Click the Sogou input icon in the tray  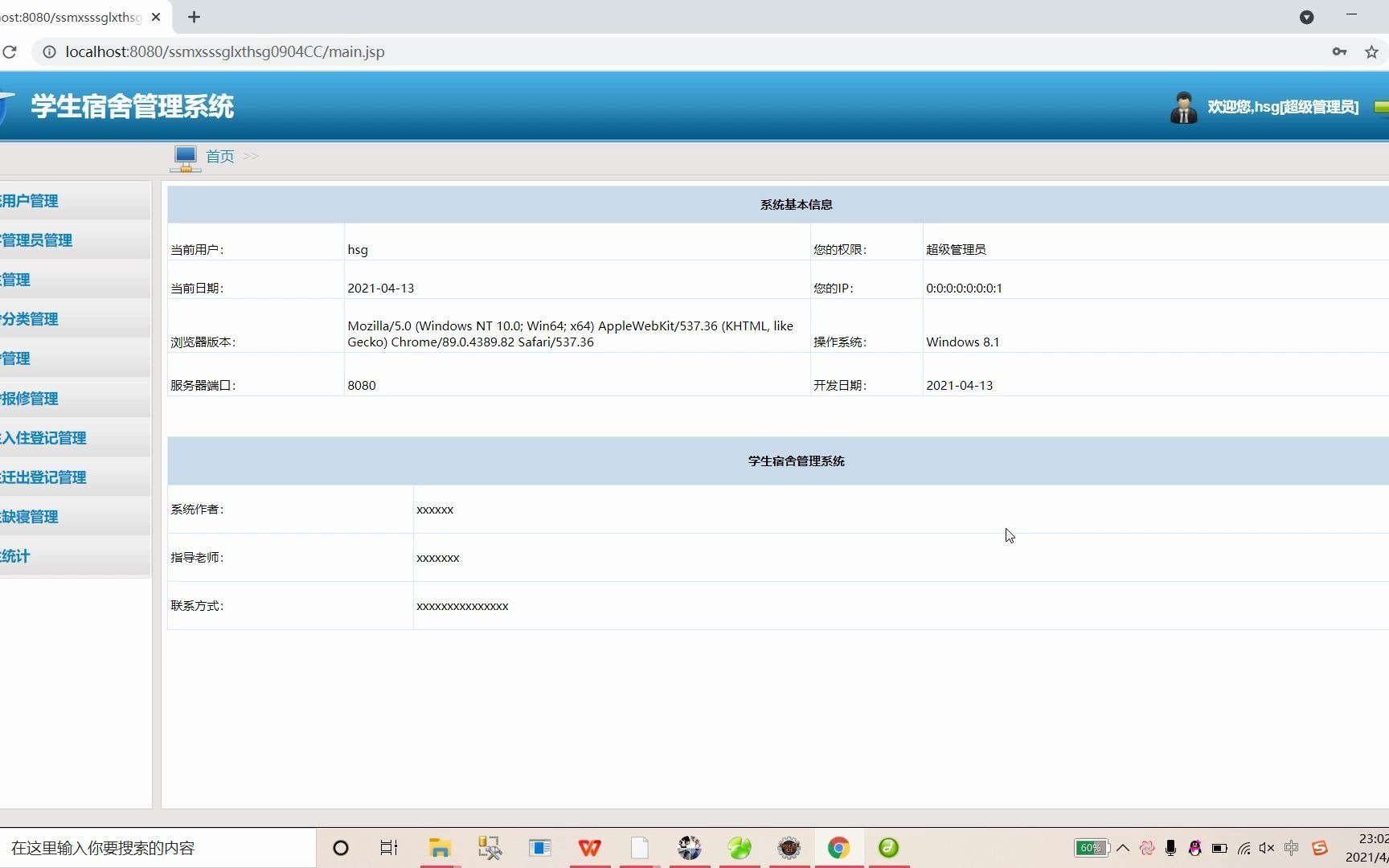coord(1319,847)
